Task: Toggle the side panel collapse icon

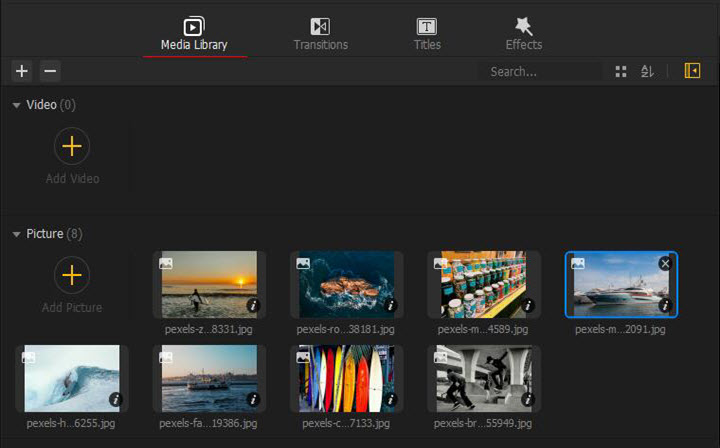Action: pyautogui.click(x=692, y=71)
